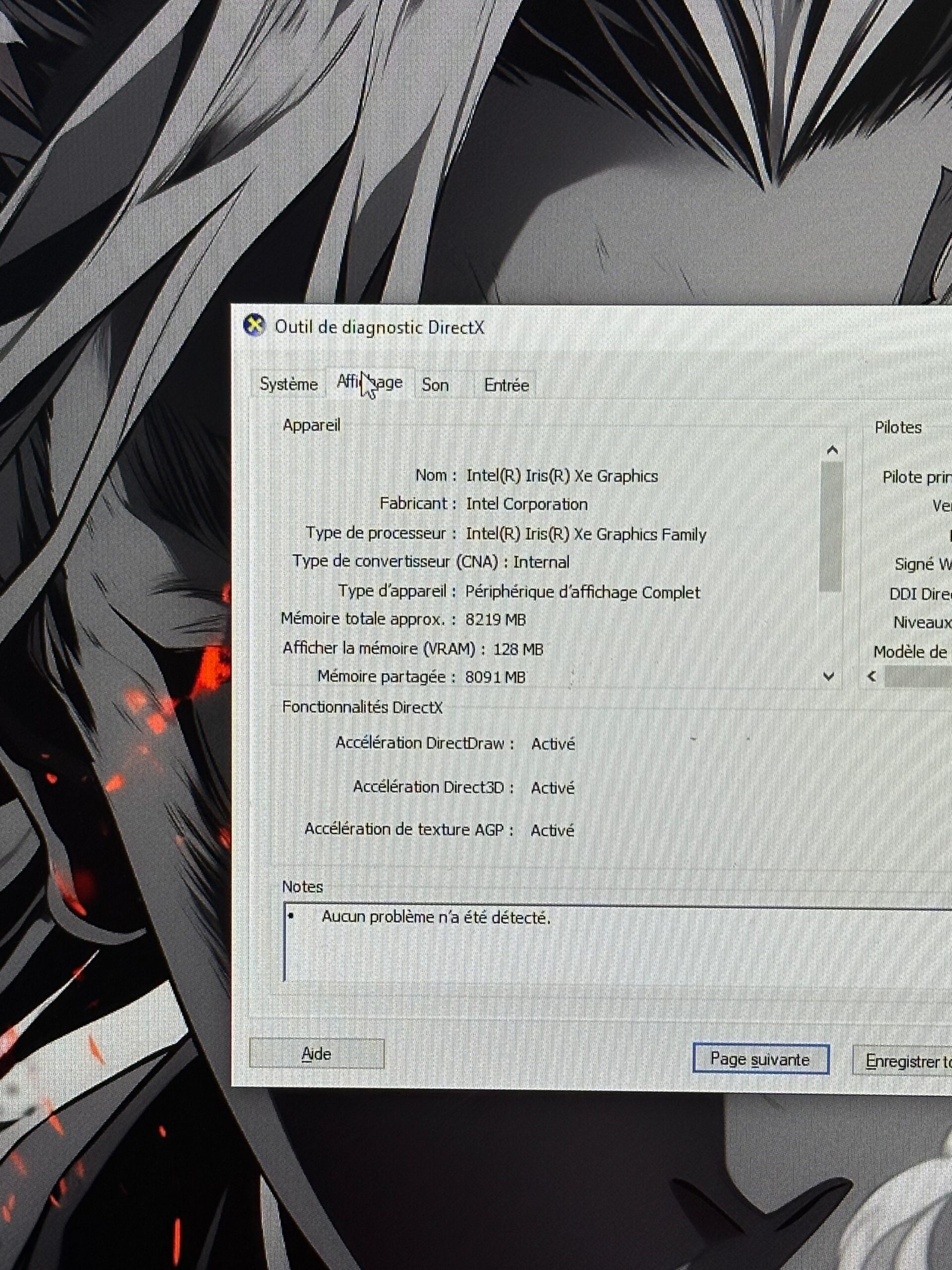Click the 'Fabricant :' label
The height and width of the screenshot is (1270, 952).
pos(418,504)
